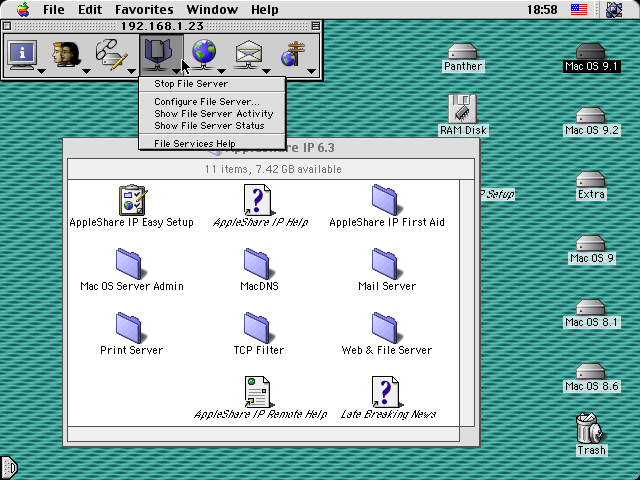Open File Services Help entry
Screen dimensions: 640x480
[x=212, y=144]
